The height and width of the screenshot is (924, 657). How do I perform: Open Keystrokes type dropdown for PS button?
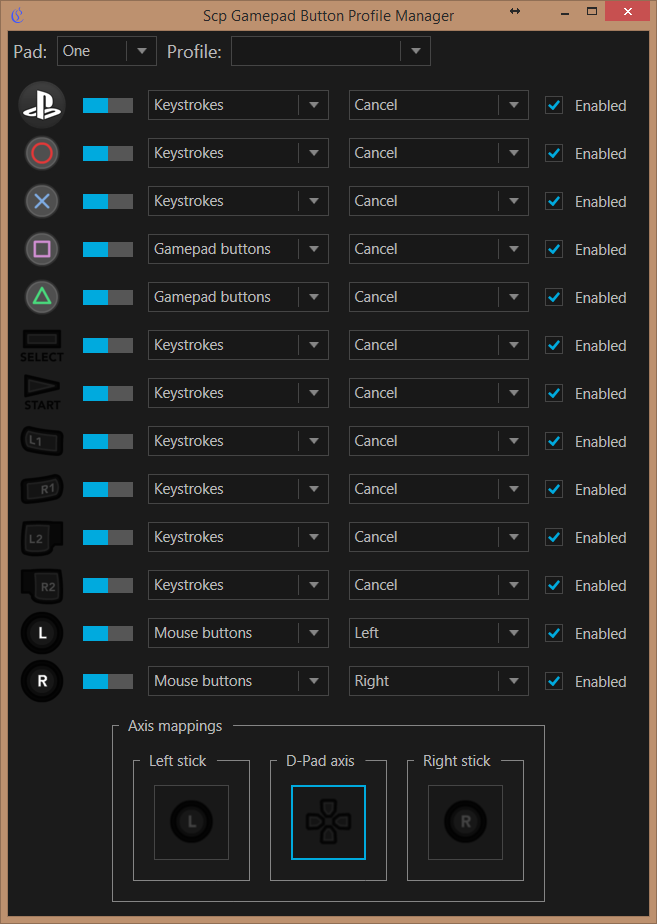238,105
